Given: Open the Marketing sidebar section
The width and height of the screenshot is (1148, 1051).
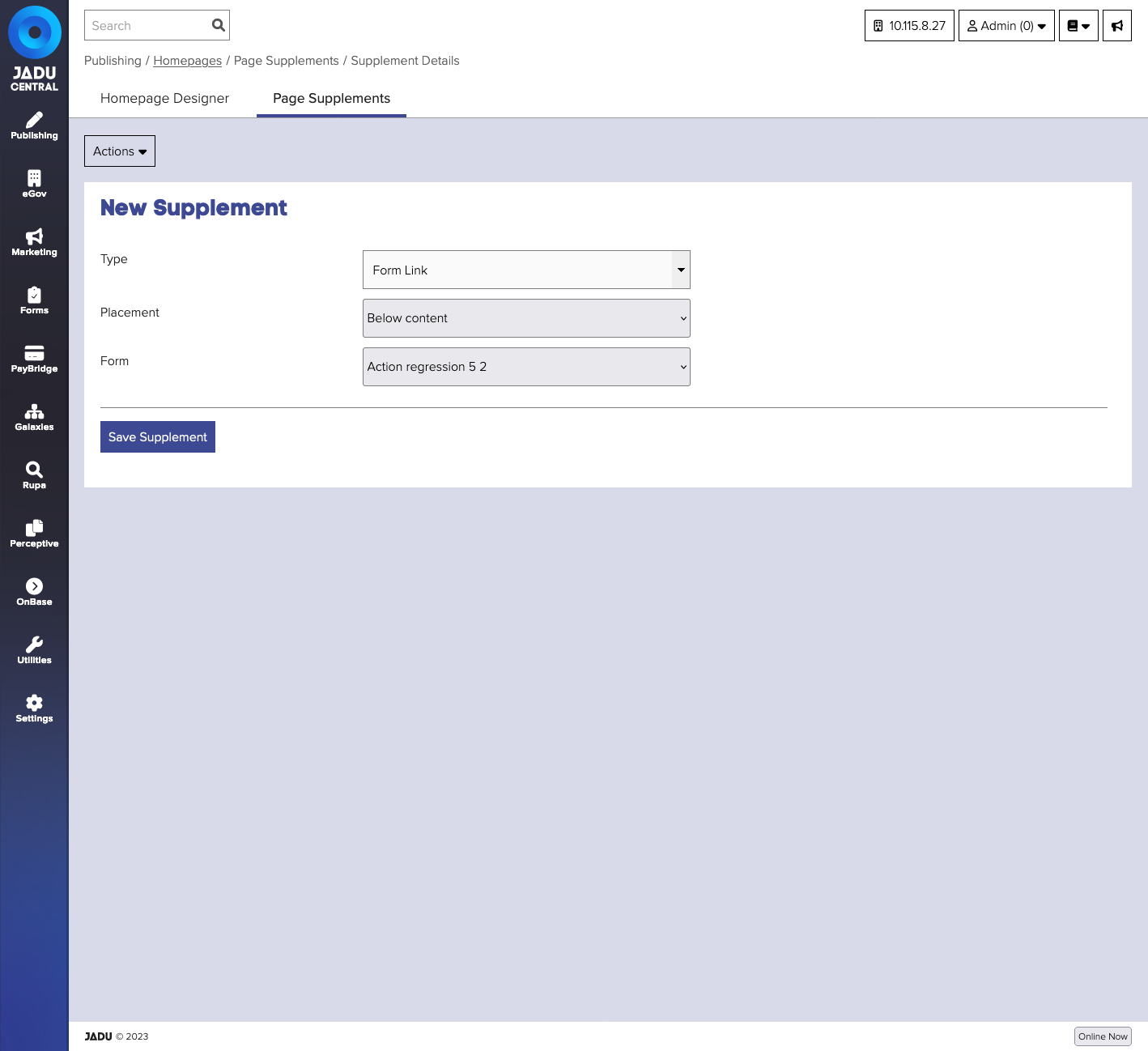Looking at the screenshot, I should click(34, 243).
